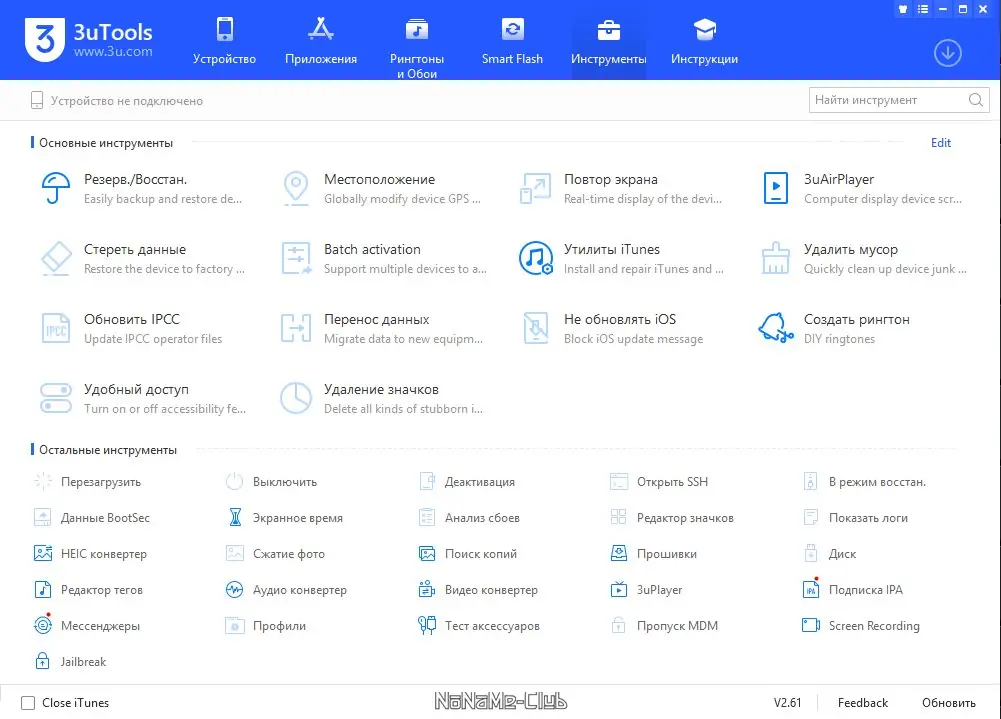Click the search magnifier icon
The width and height of the screenshot is (1001, 719).
coord(975,100)
